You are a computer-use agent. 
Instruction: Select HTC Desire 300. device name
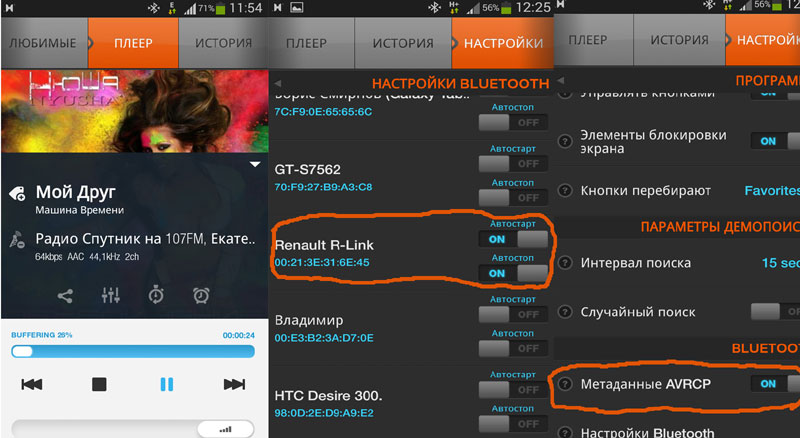tap(328, 396)
